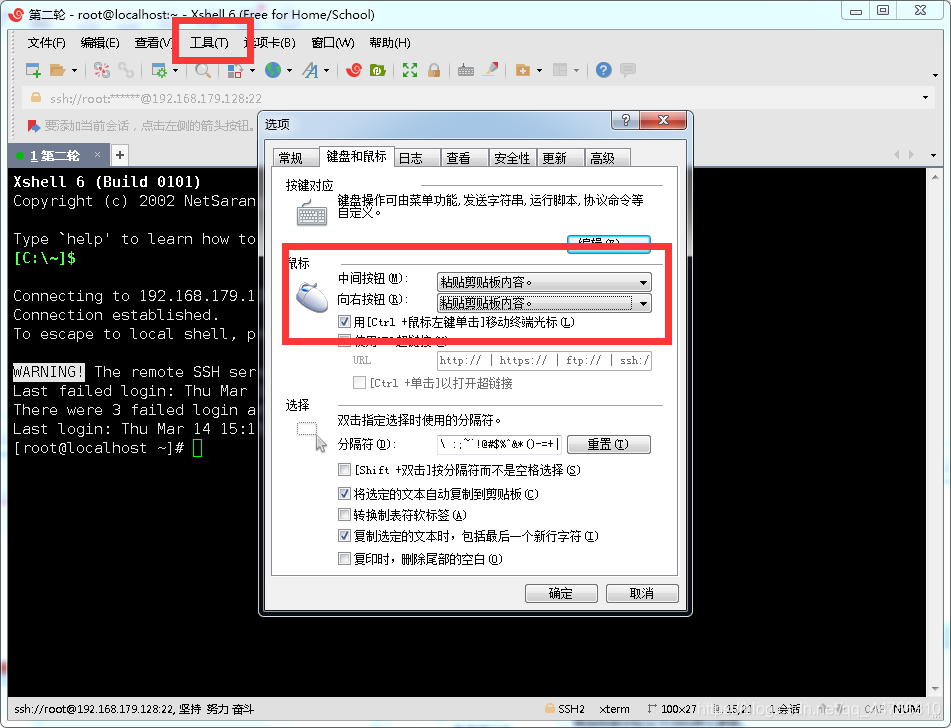The height and width of the screenshot is (728, 951).
Task: Click the New Session toolbar icon
Action: [33, 70]
